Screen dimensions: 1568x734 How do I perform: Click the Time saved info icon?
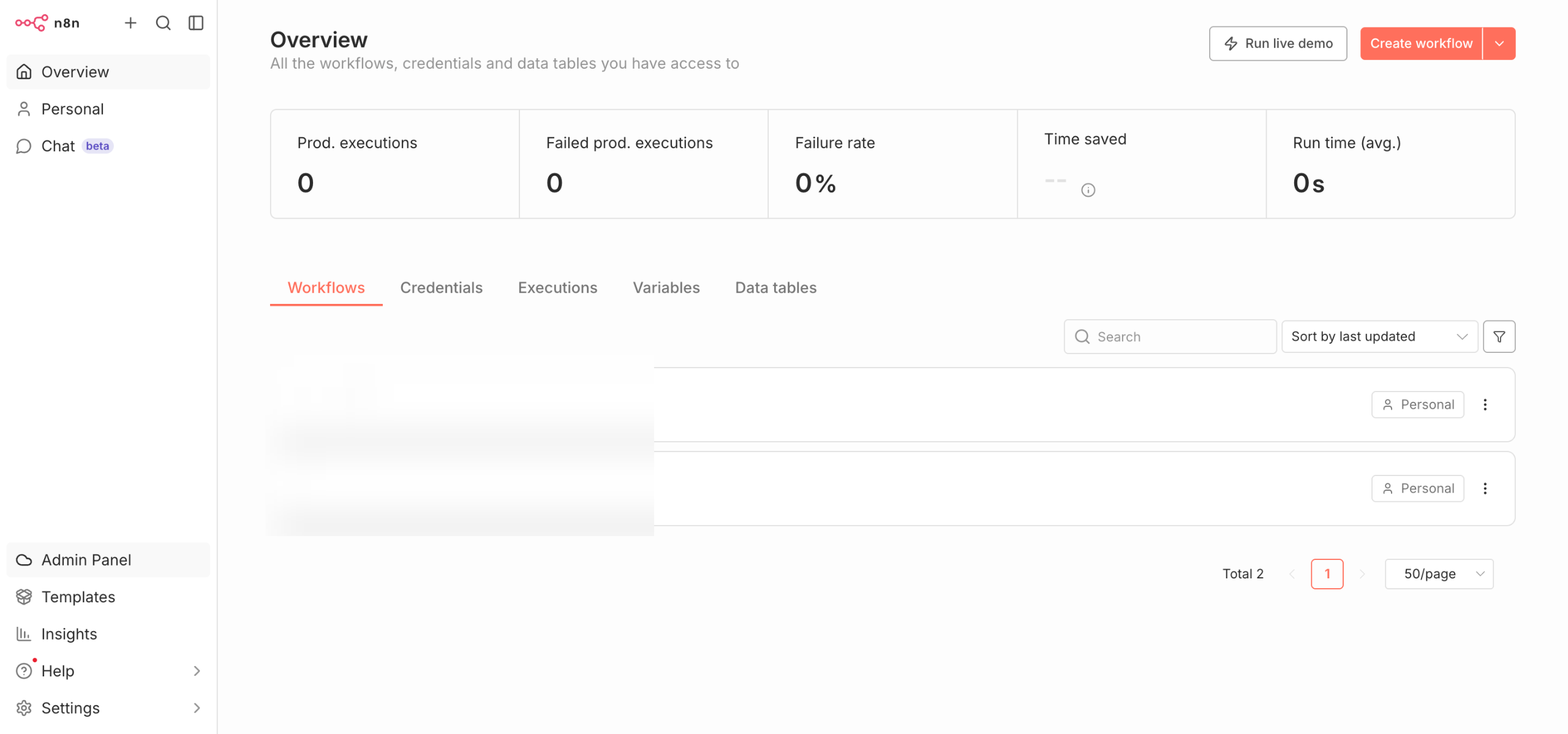1088,190
